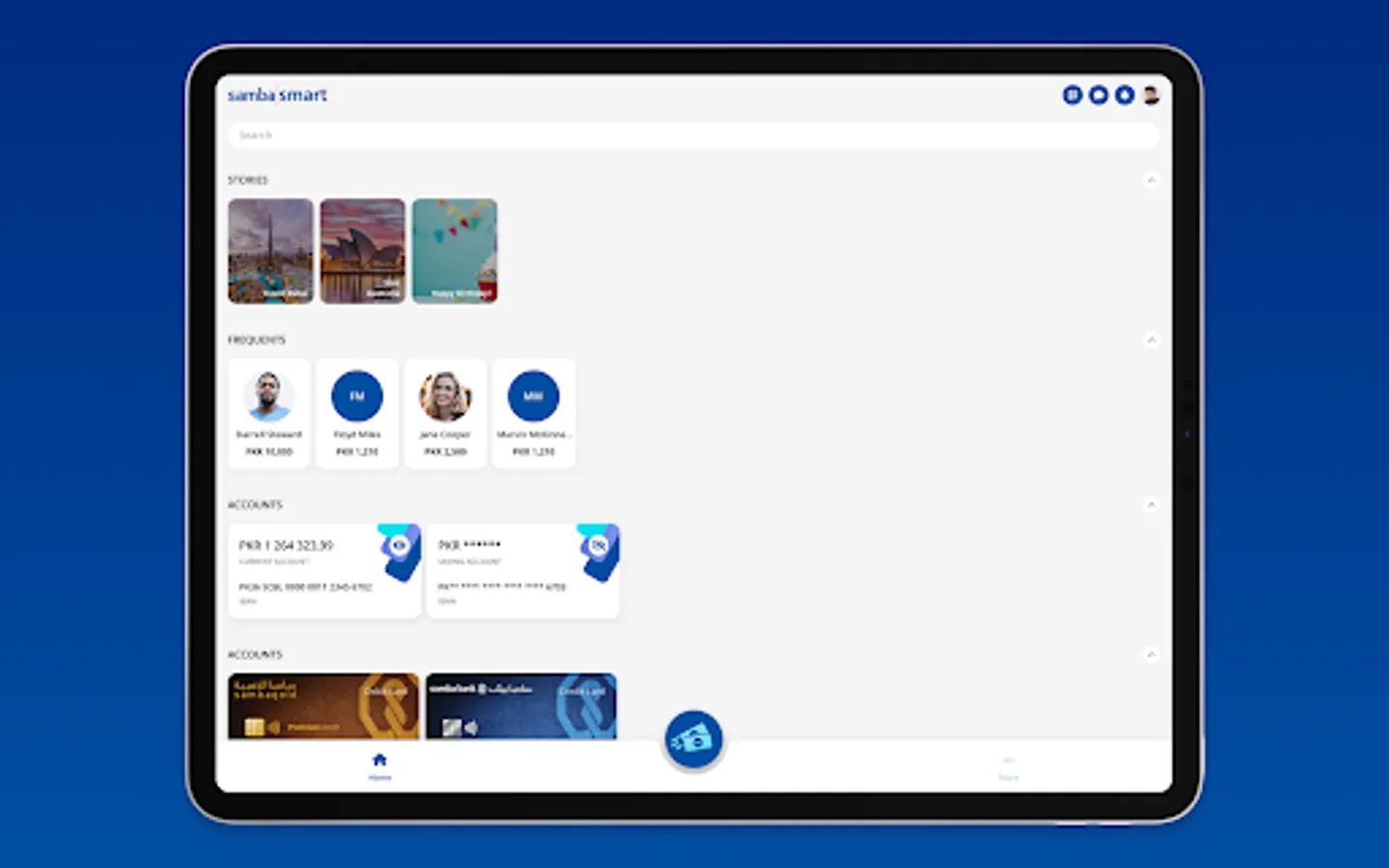Viewport: 1389px width, 868px height.
Task: Switch to the More tab at bottom right
Action: tap(1008, 768)
